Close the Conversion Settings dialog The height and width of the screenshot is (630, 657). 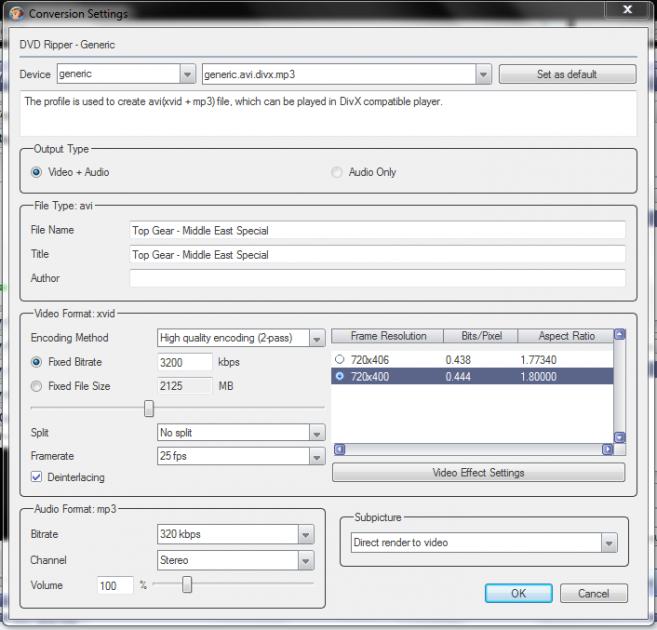click(x=627, y=10)
